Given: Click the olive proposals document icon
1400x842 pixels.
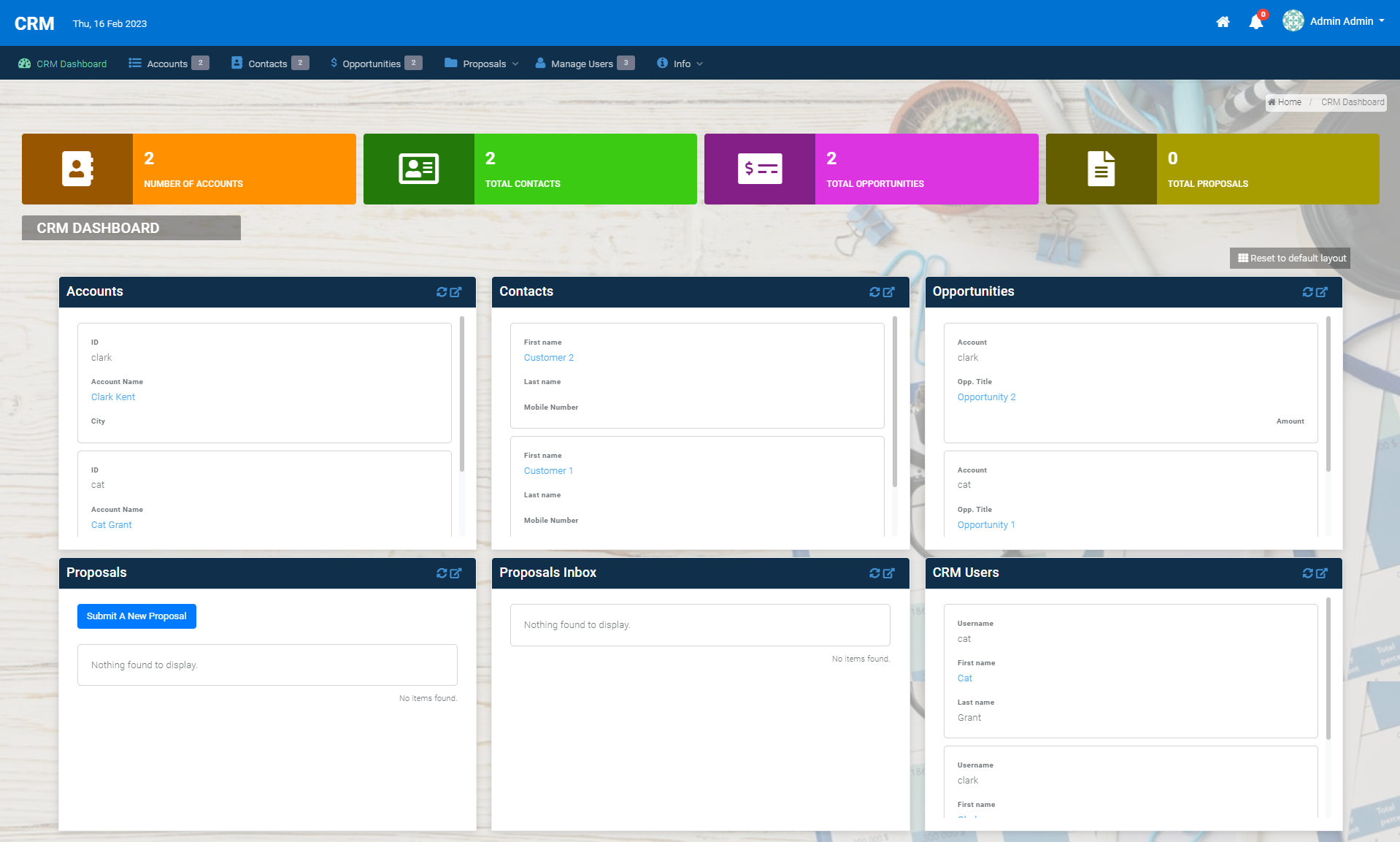Looking at the screenshot, I should tap(1101, 169).
